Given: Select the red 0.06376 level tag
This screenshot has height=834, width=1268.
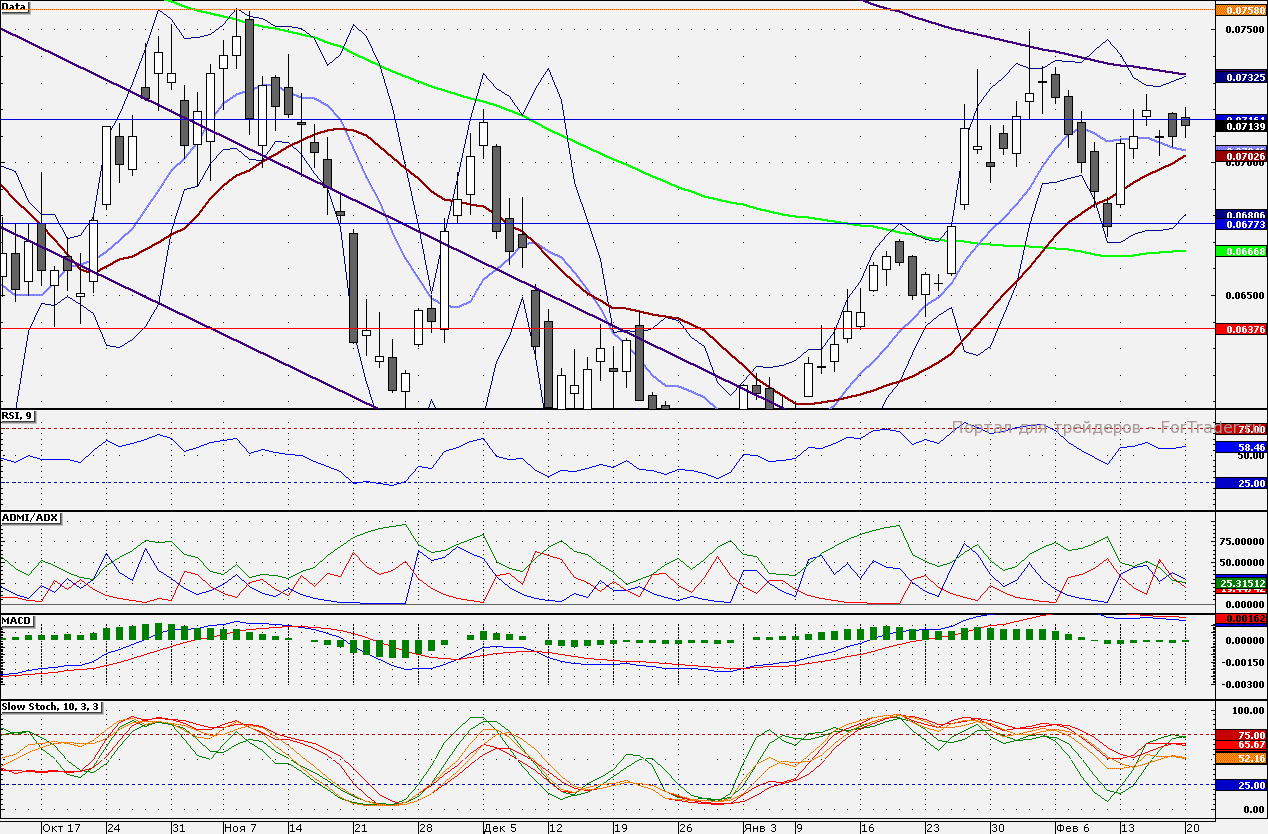Looking at the screenshot, I should point(1239,329).
